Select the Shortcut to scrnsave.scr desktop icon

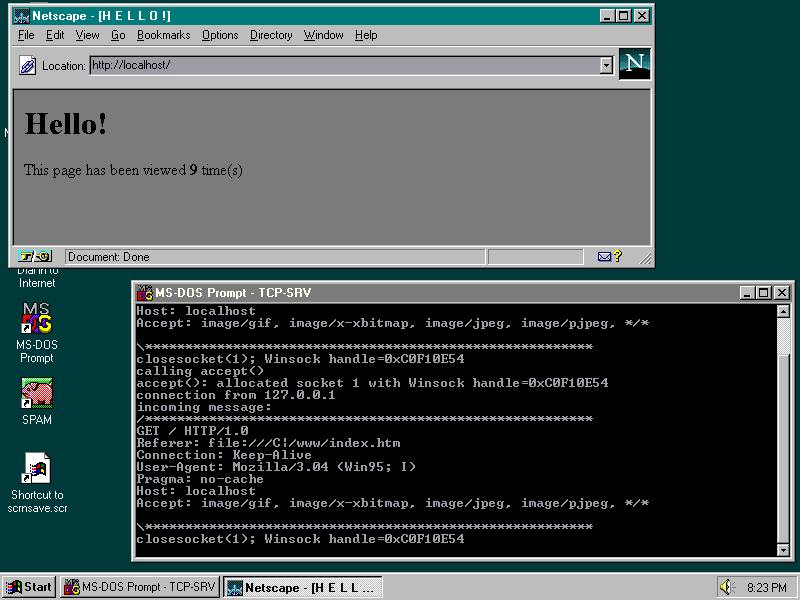(37, 483)
